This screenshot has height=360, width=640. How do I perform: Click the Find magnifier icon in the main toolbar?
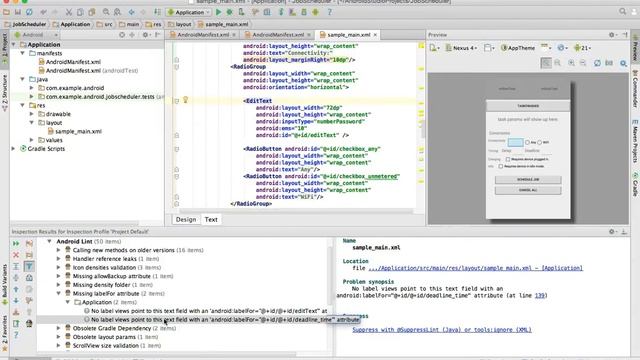click(106, 12)
